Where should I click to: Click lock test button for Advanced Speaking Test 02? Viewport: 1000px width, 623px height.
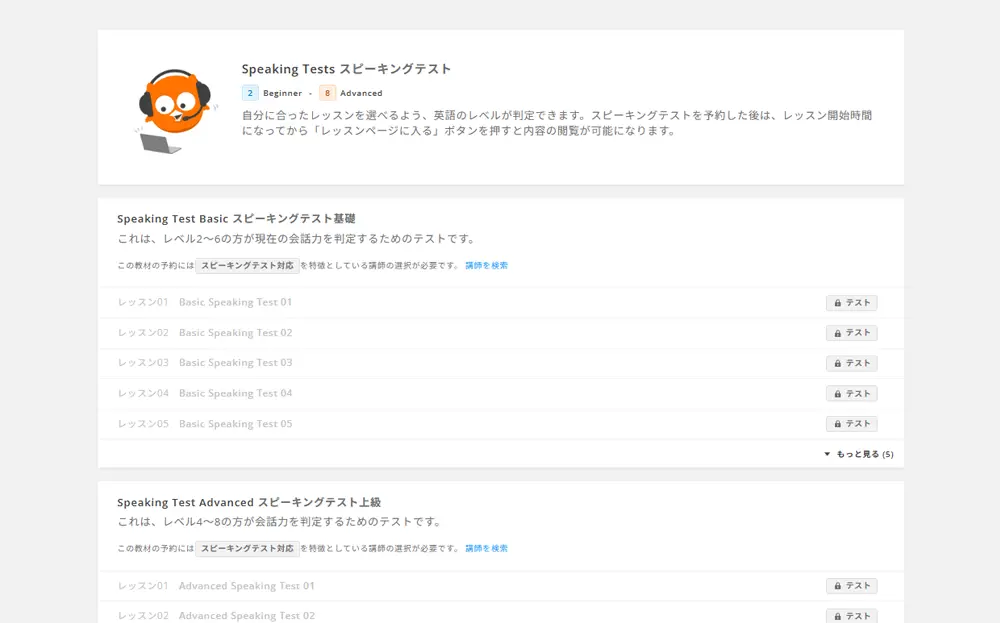(851, 616)
